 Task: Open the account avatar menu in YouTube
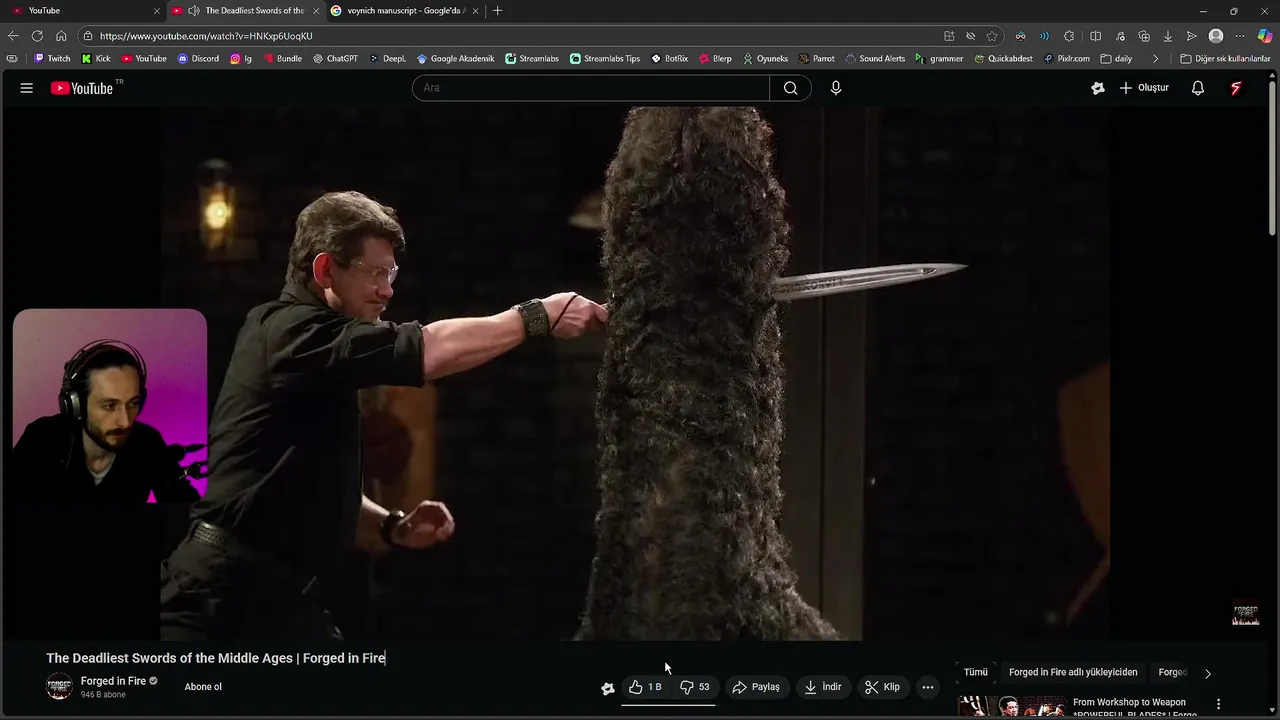pos(1236,88)
